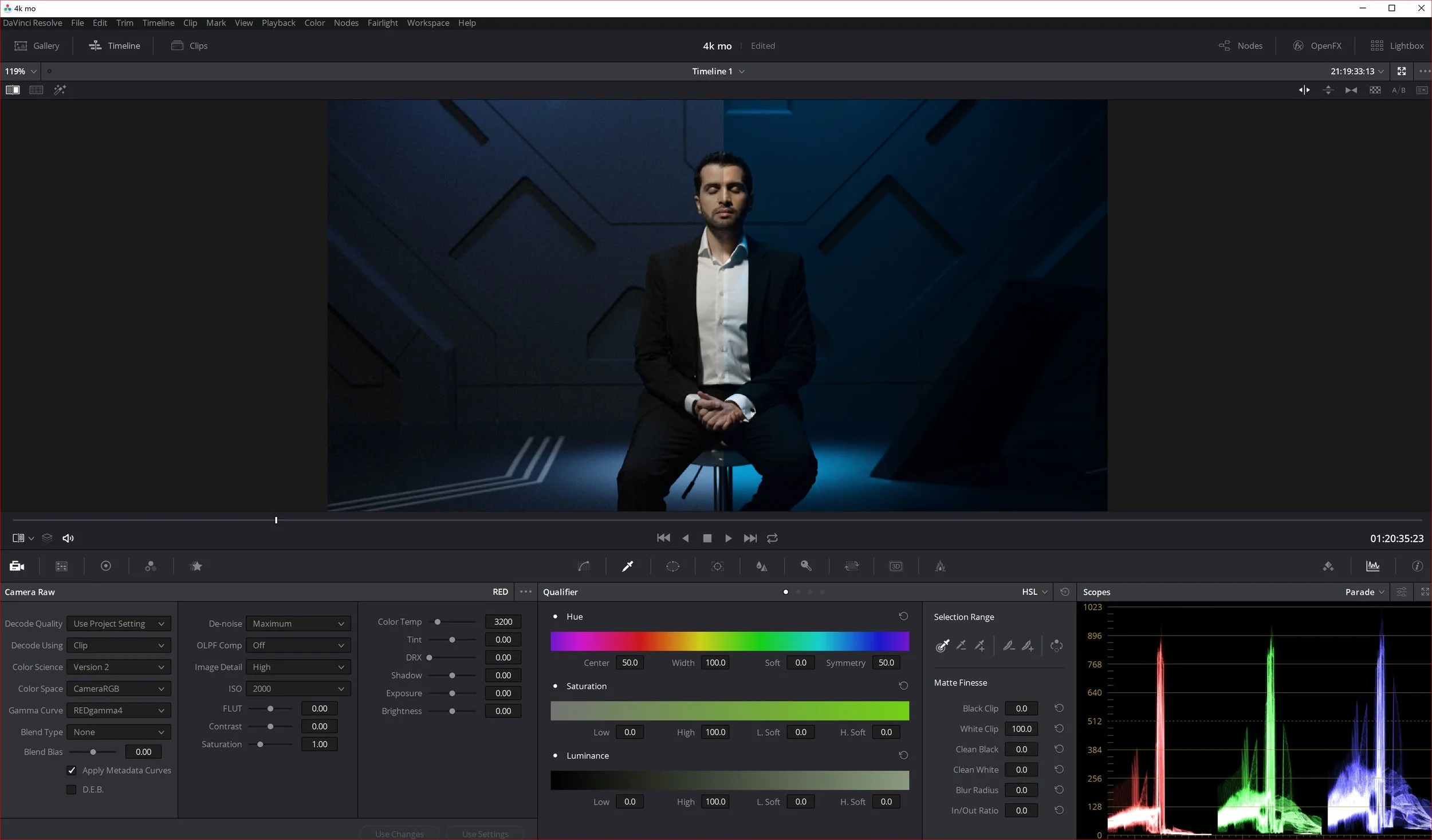Screen dimensions: 1432x840
Task: Enable the D.E.B. checkbox
Action: tap(71, 789)
